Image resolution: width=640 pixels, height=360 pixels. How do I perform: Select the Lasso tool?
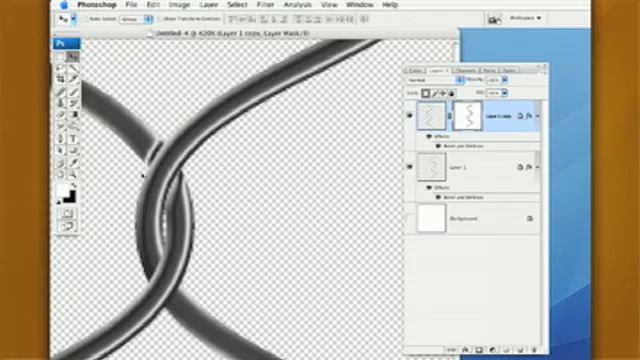tap(61, 68)
